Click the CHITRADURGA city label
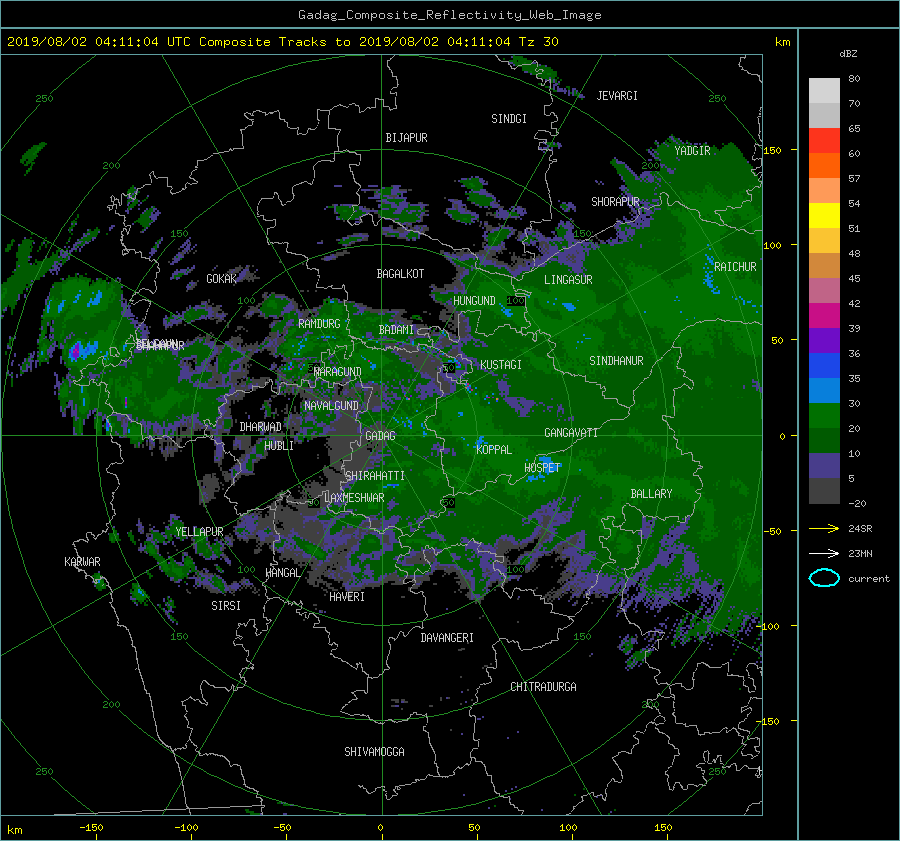Screen dimensions: 900x841 (x=543, y=687)
